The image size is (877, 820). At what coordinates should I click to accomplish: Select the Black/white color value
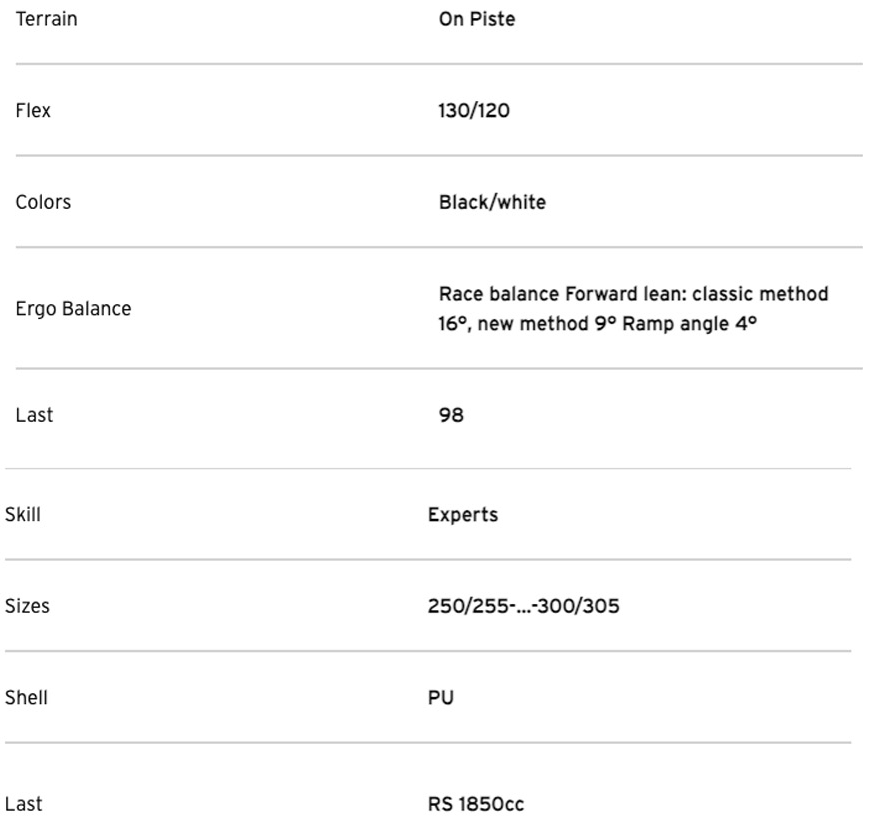(x=492, y=202)
